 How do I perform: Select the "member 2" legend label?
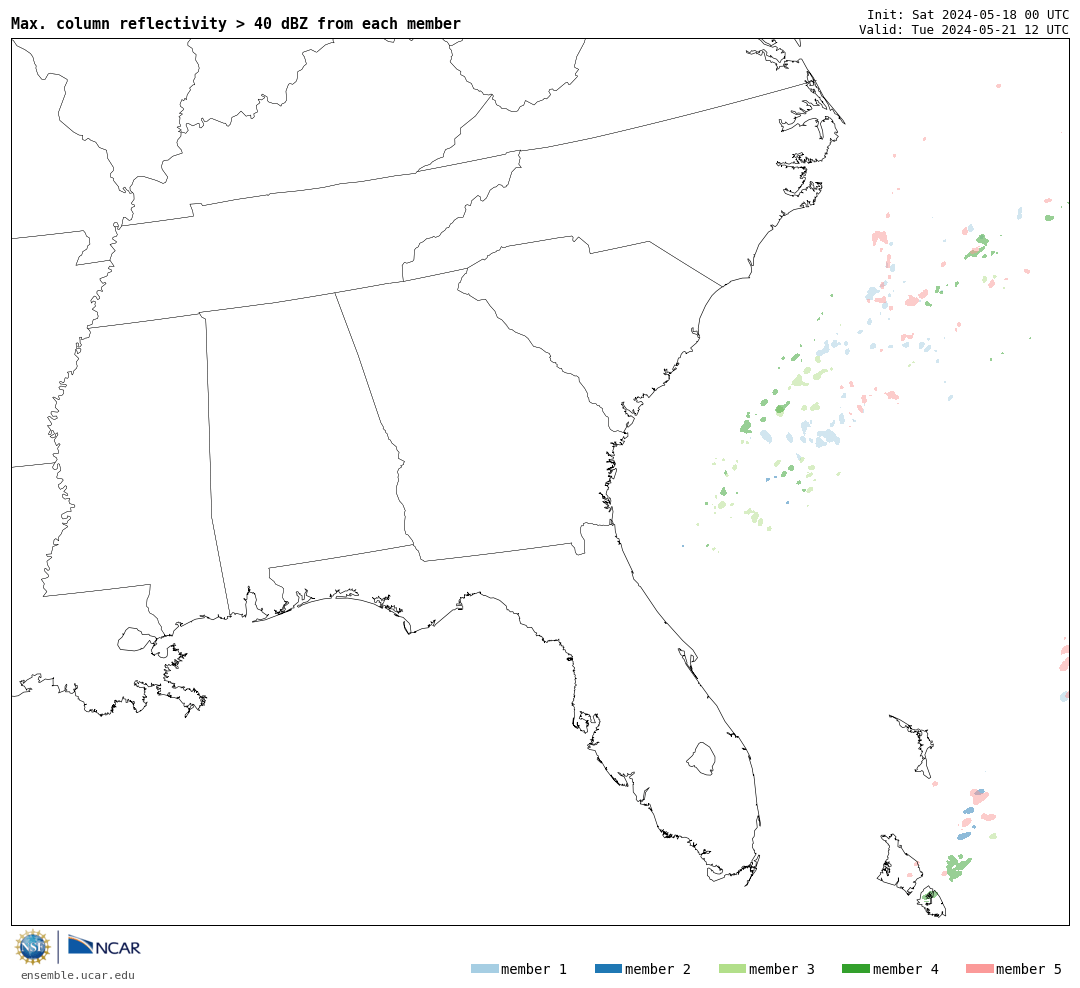pyautogui.click(x=658, y=969)
